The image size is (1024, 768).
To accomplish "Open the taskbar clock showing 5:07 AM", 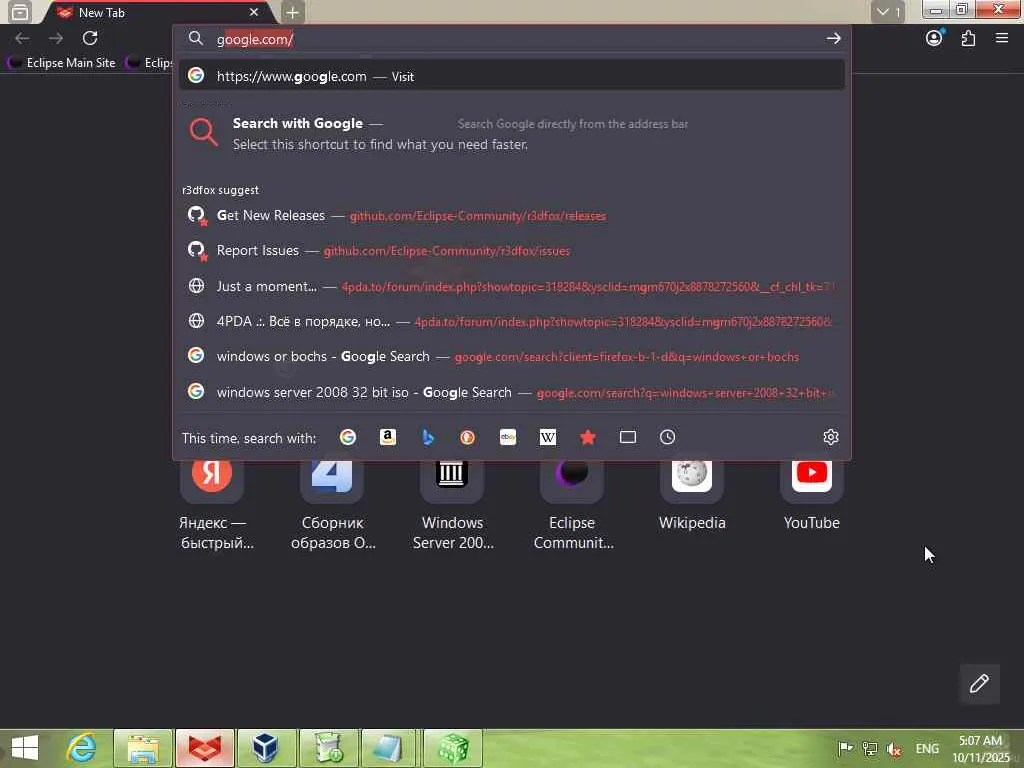I will [981, 749].
